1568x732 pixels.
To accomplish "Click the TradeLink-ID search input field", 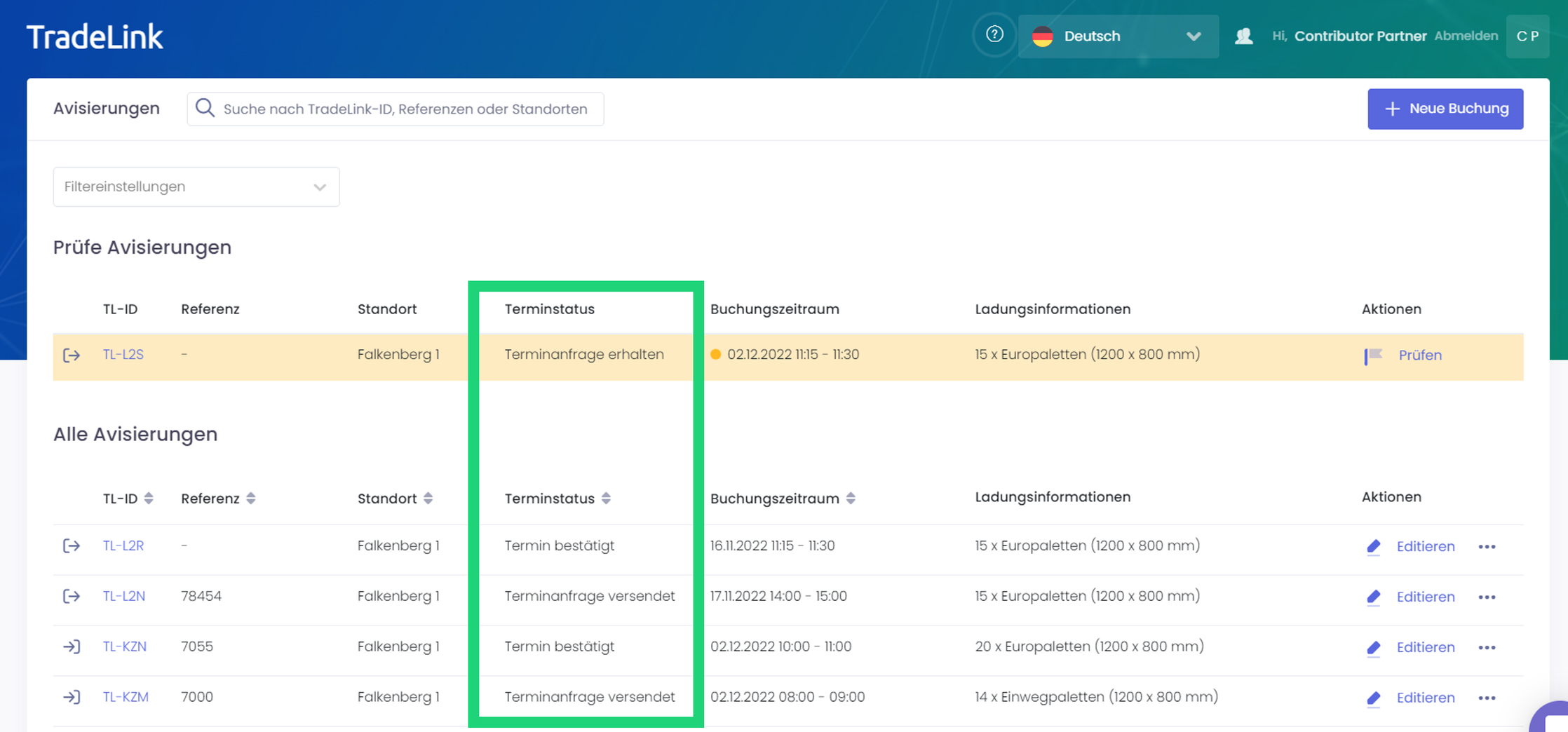I will (407, 109).
